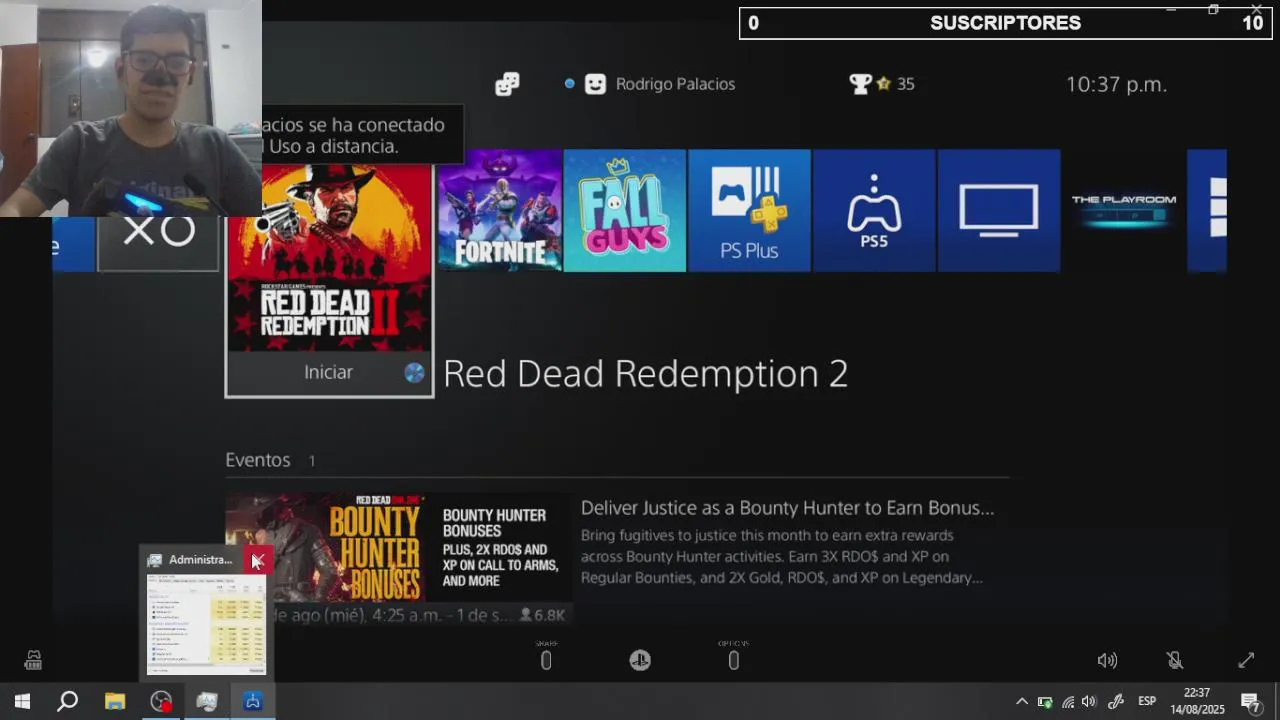The image size is (1280, 720).
Task: Click the PS home button on Remote Play bar
Action: pos(640,660)
